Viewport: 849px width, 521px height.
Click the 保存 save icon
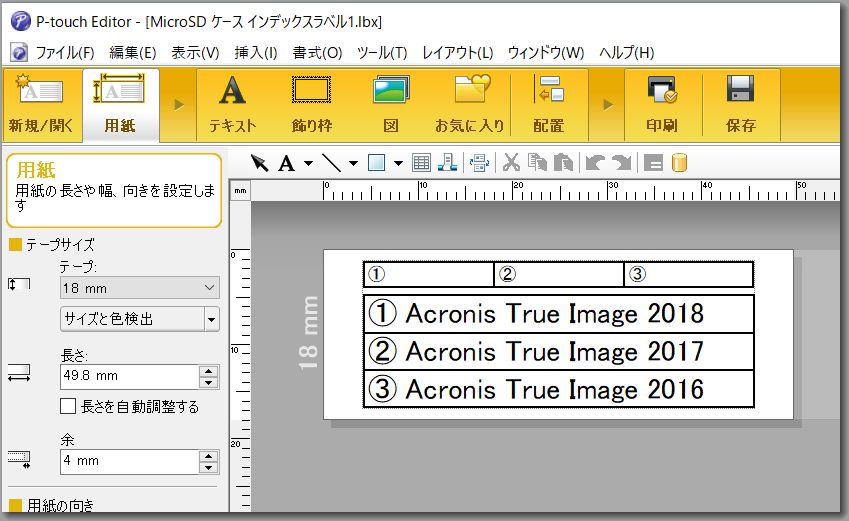tap(740, 90)
